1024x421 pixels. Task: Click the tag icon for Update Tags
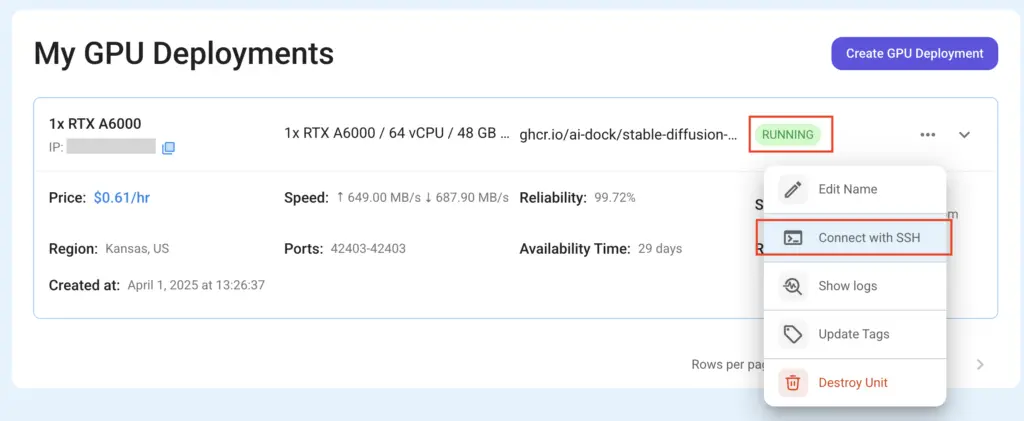[x=793, y=334]
